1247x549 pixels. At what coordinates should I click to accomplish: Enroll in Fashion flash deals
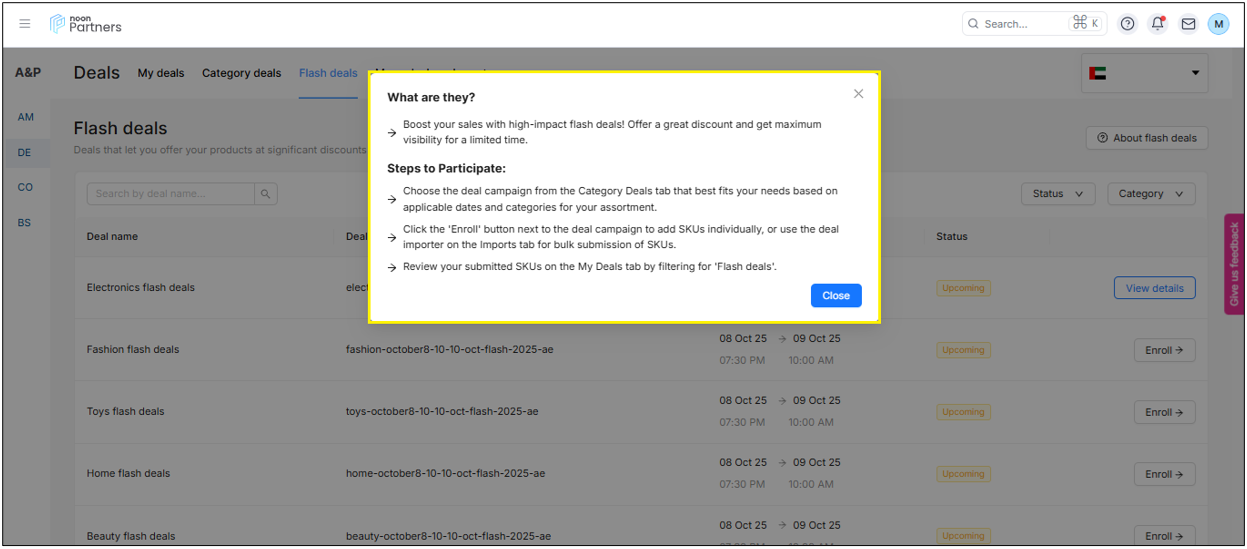click(1164, 351)
